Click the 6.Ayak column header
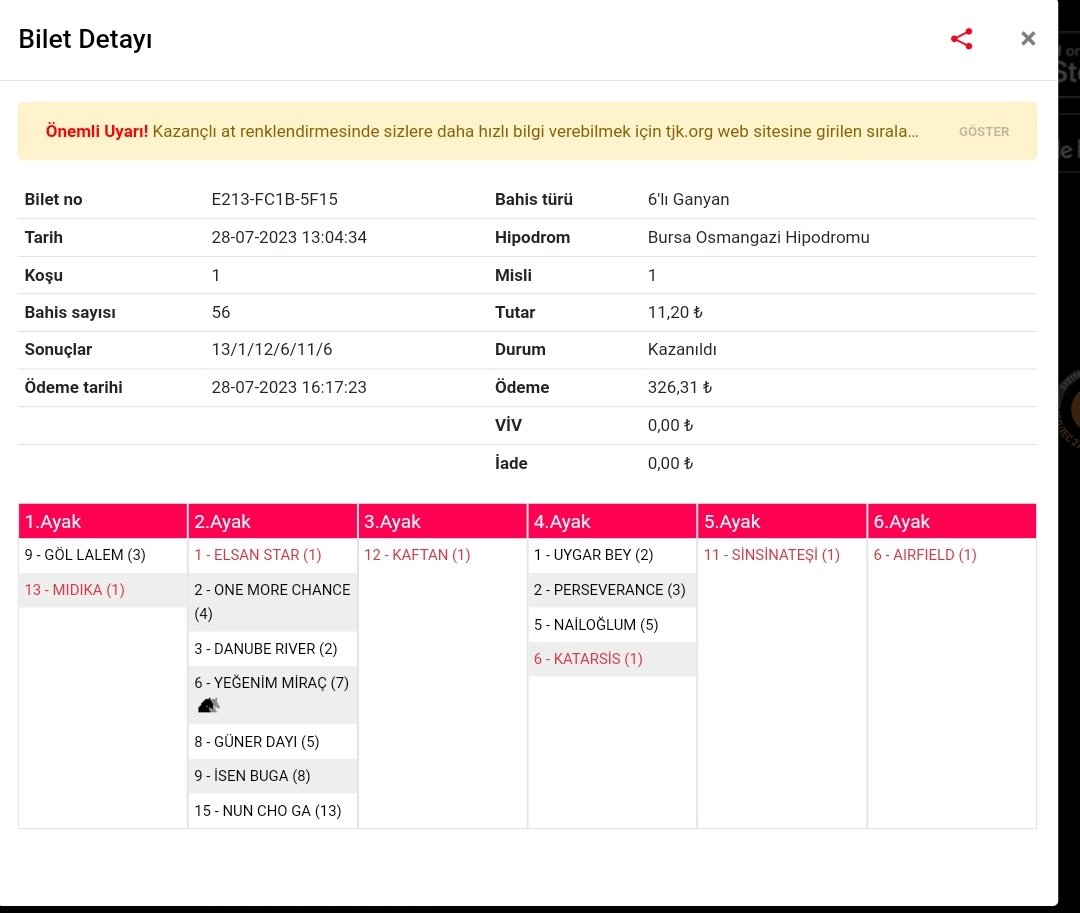 click(952, 521)
